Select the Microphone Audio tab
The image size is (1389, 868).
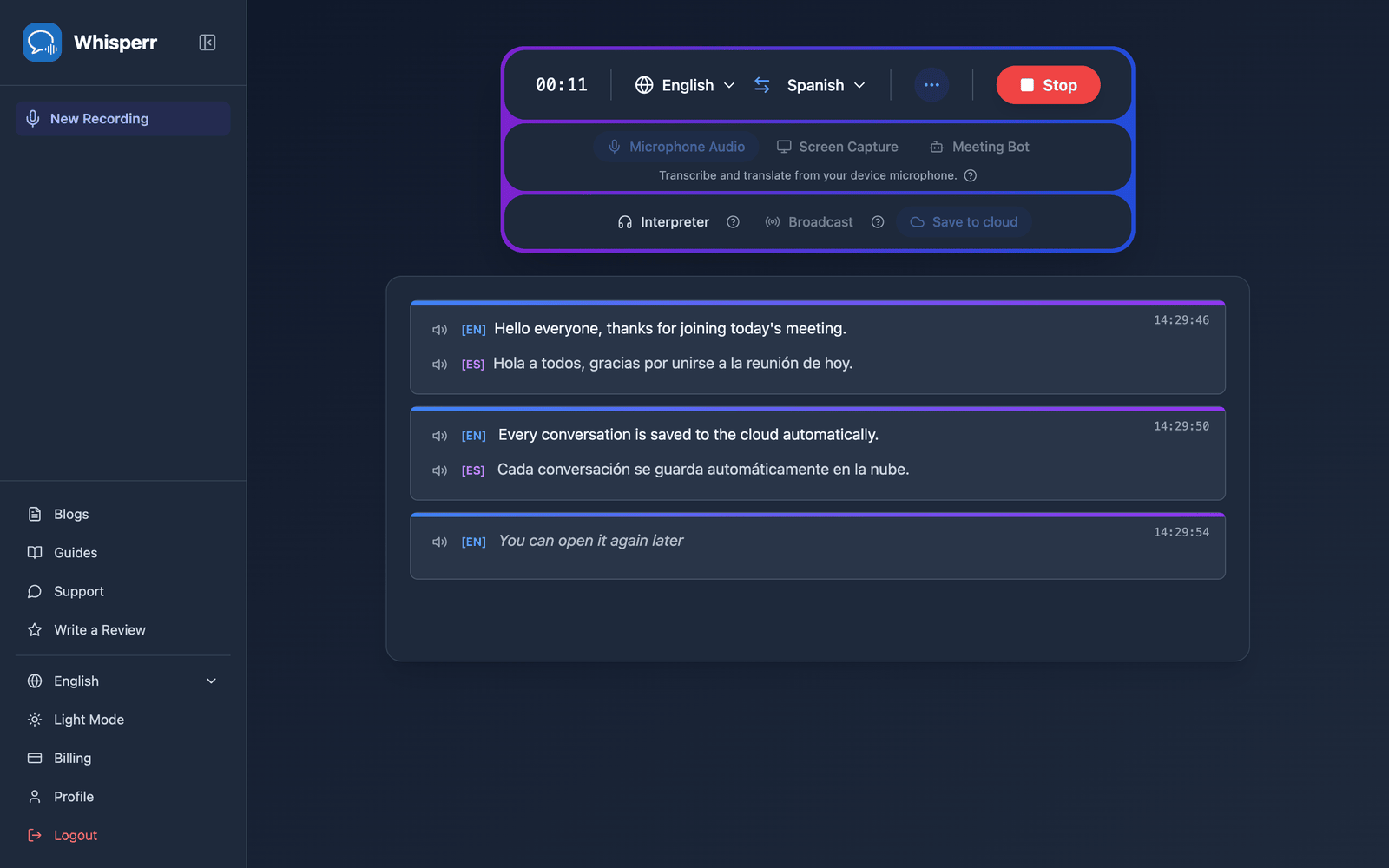click(676, 147)
